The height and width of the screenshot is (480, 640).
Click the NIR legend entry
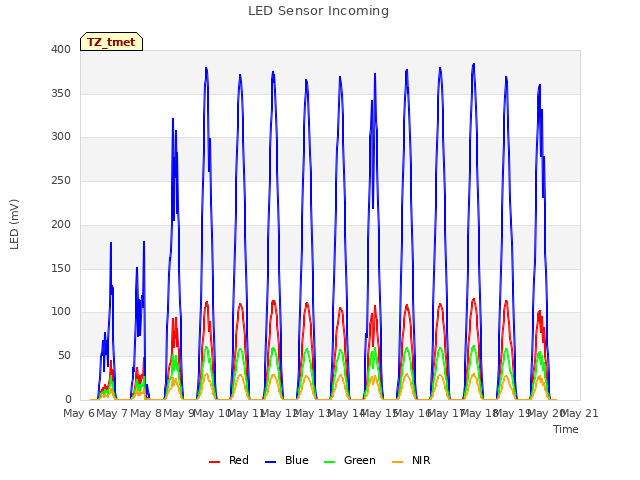click(411, 460)
